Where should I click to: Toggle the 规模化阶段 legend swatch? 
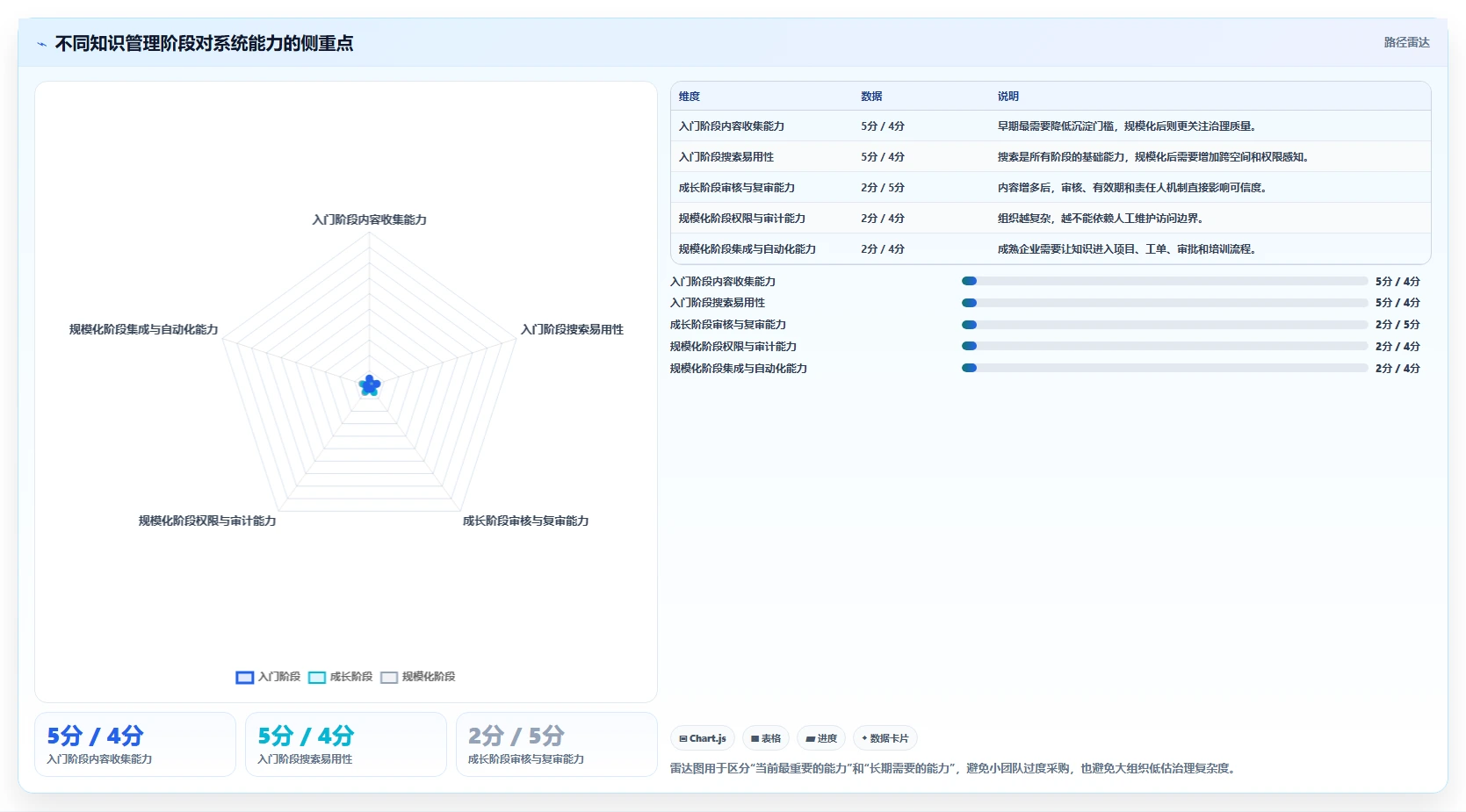point(389,677)
